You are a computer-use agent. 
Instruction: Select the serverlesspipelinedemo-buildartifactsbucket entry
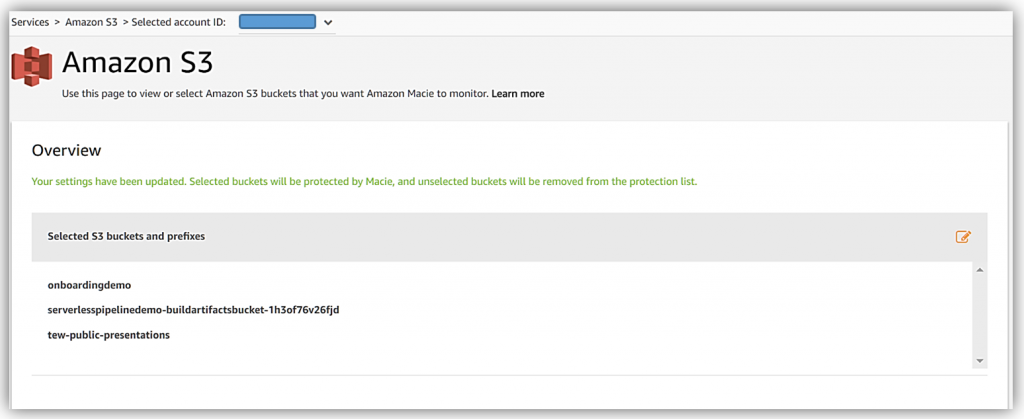193,310
